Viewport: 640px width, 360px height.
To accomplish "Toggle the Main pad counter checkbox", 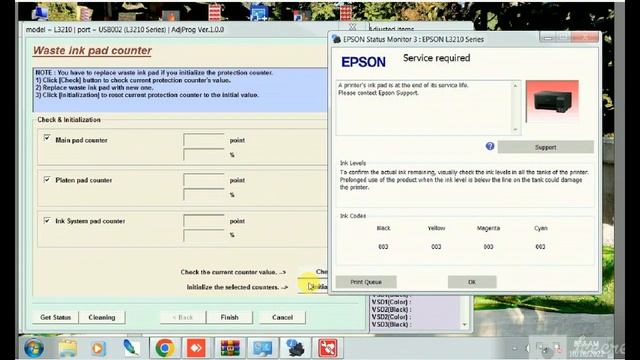I will [47, 138].
